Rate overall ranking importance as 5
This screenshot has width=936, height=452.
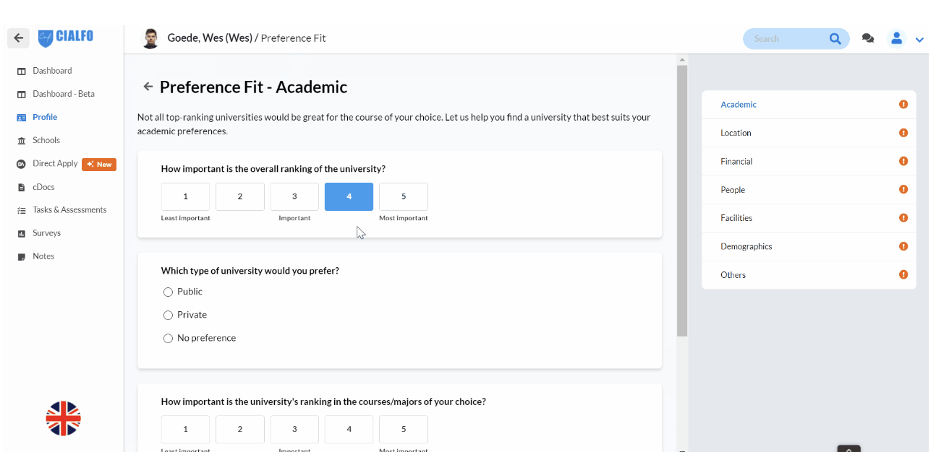[x=404, y=196]
